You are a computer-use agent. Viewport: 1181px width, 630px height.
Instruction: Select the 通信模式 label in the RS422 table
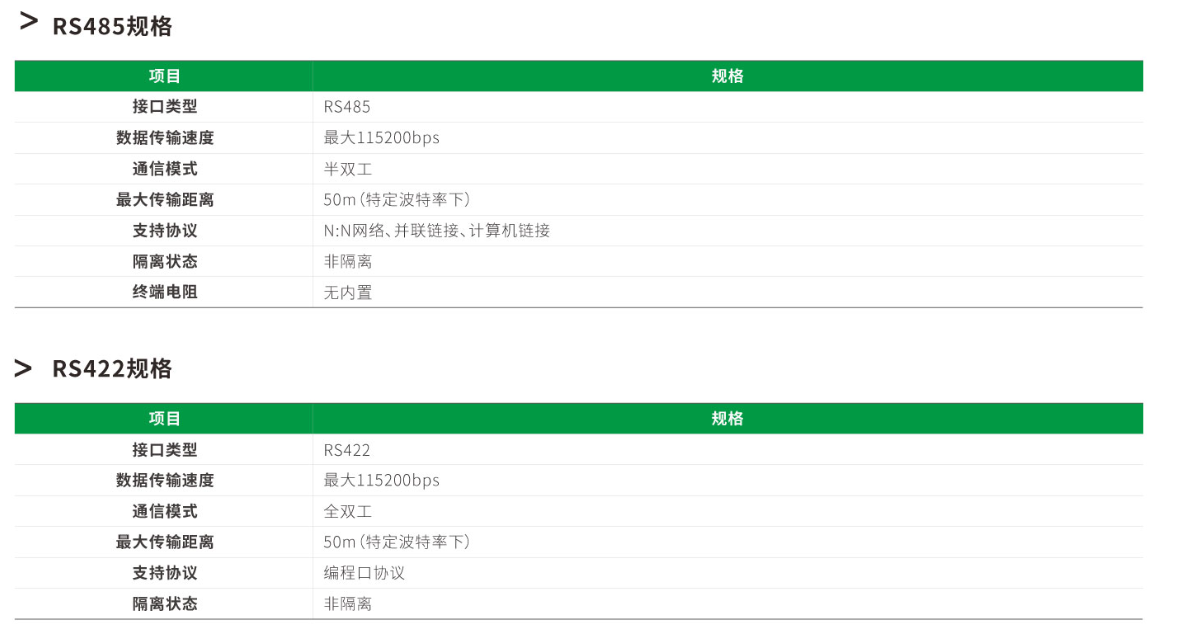click(165, 512)
